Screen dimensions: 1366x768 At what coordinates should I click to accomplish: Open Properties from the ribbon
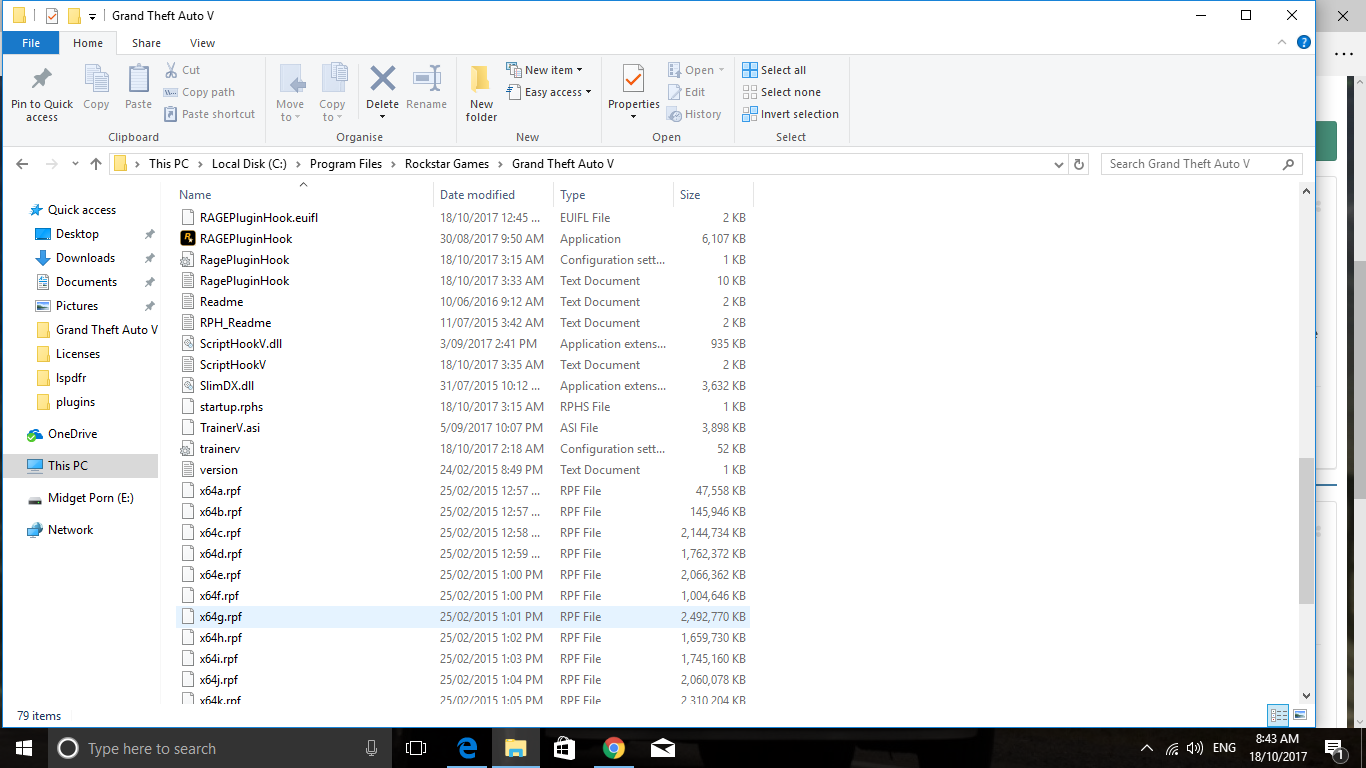[x=633, y=80]
